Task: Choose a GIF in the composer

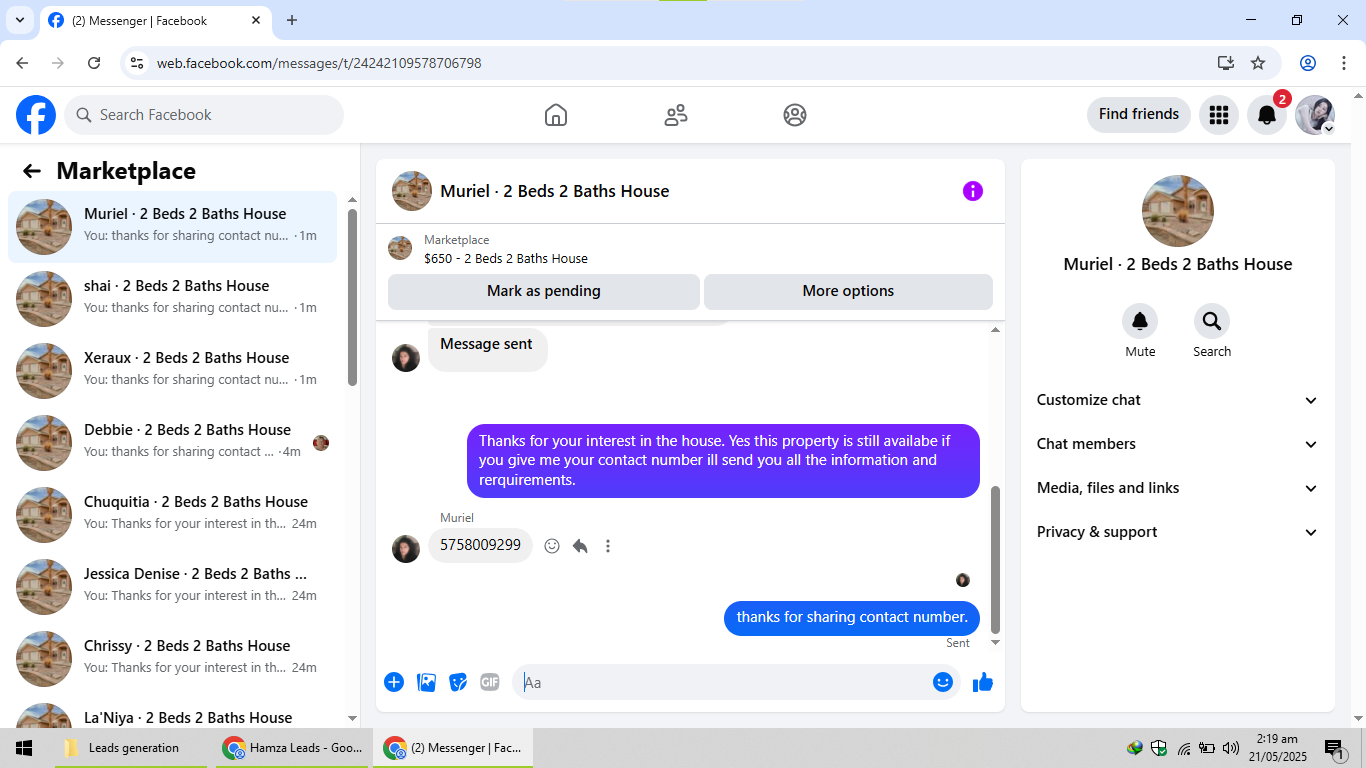Action: (x=490, y=682)
